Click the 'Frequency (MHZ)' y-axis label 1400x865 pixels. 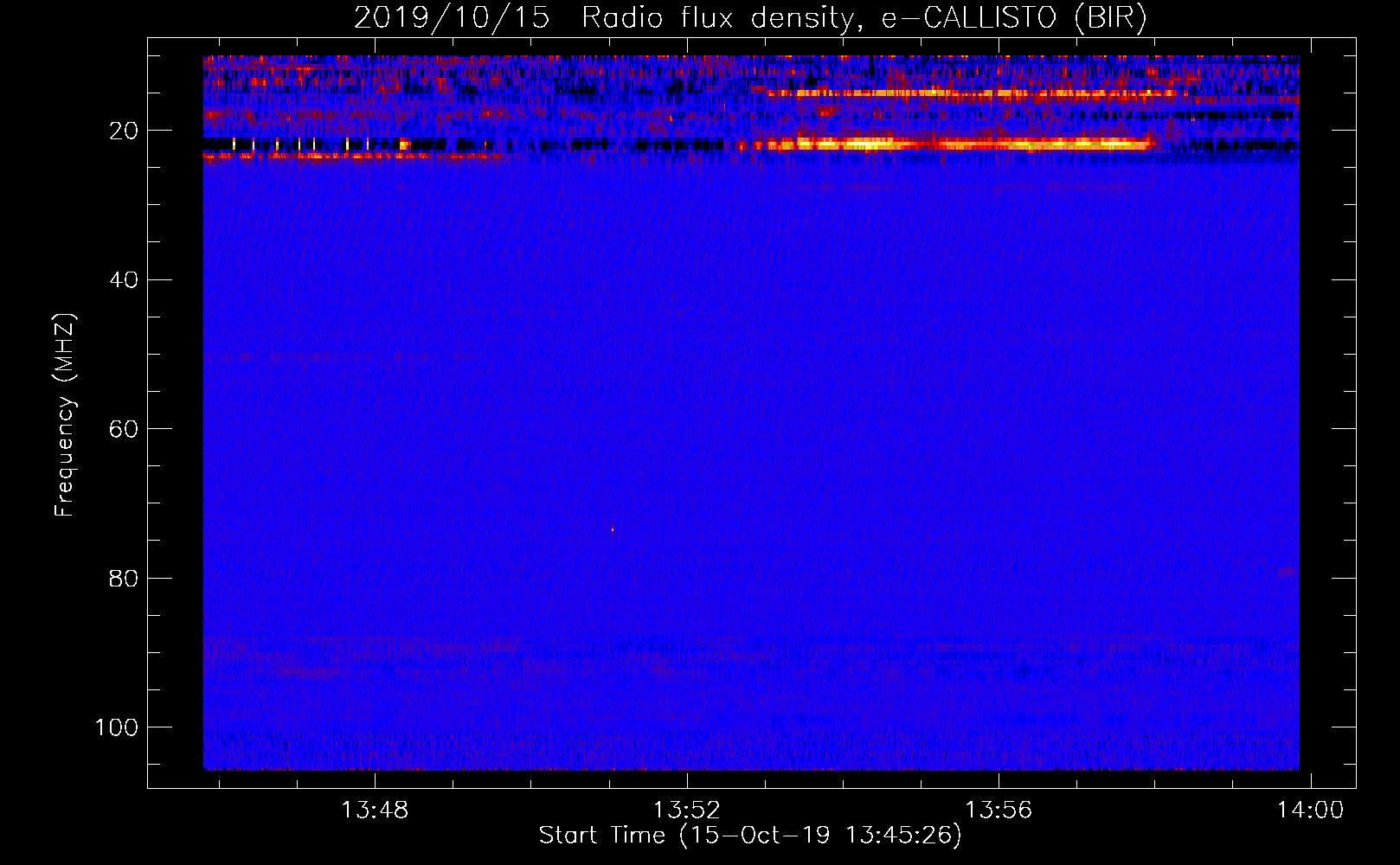point(65,415)
